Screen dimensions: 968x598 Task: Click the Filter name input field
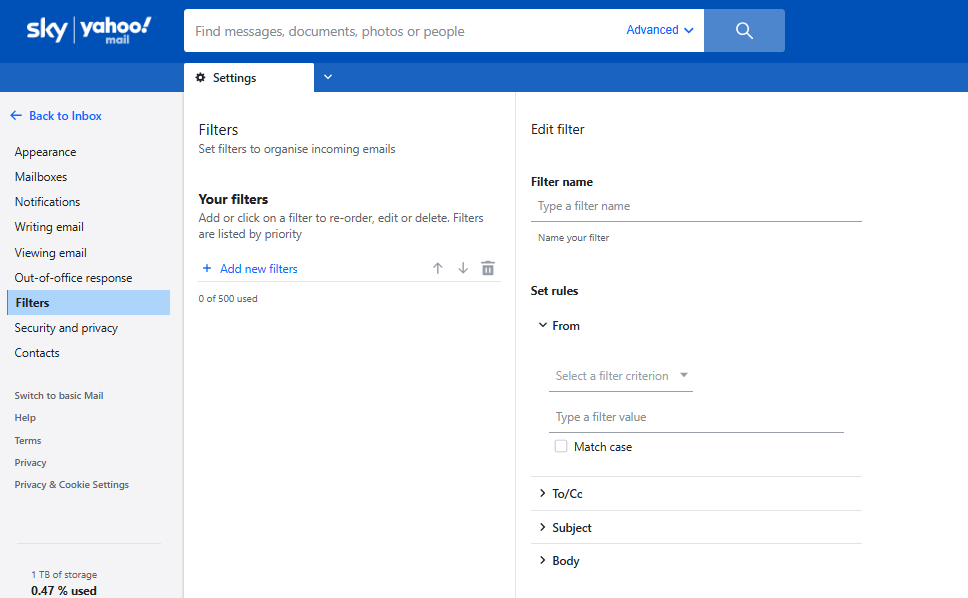(696, 205)
